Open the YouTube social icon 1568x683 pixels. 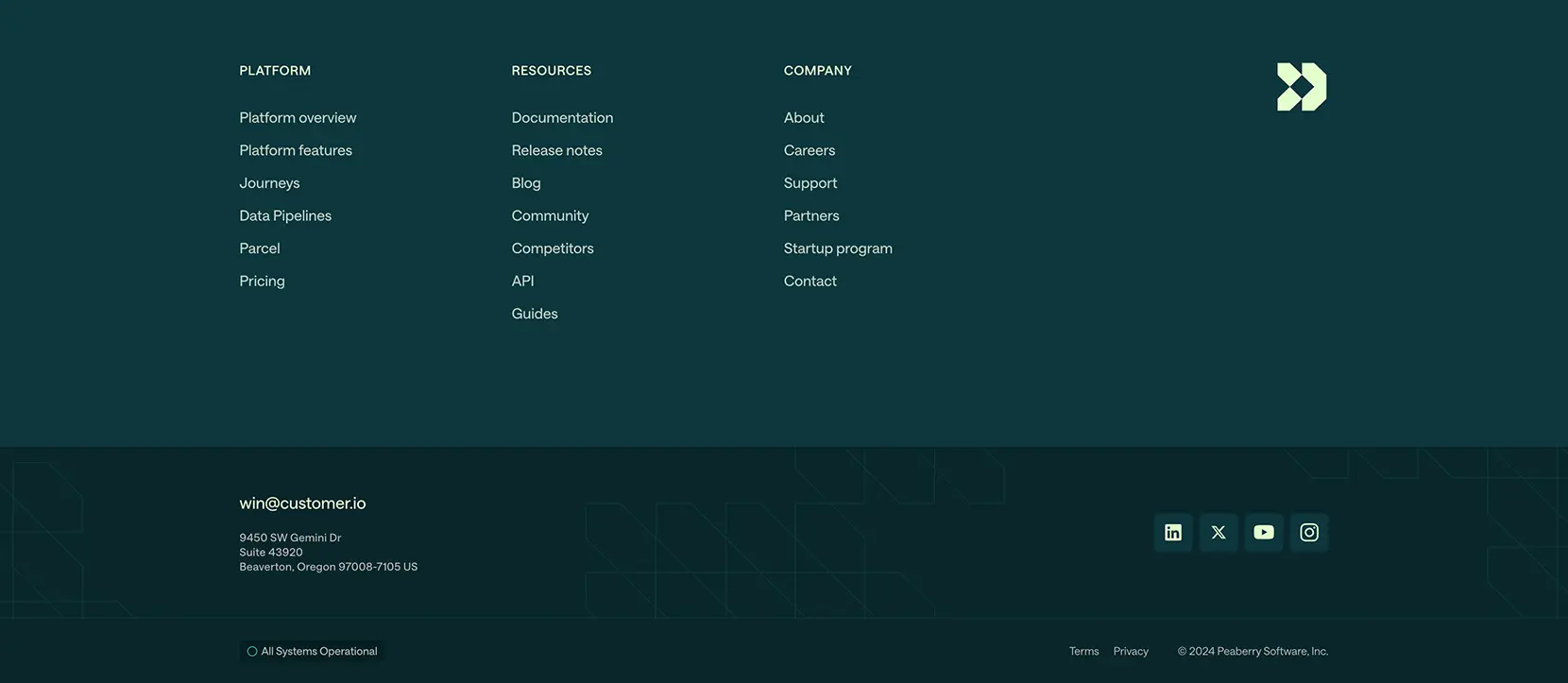[1264, 533]
